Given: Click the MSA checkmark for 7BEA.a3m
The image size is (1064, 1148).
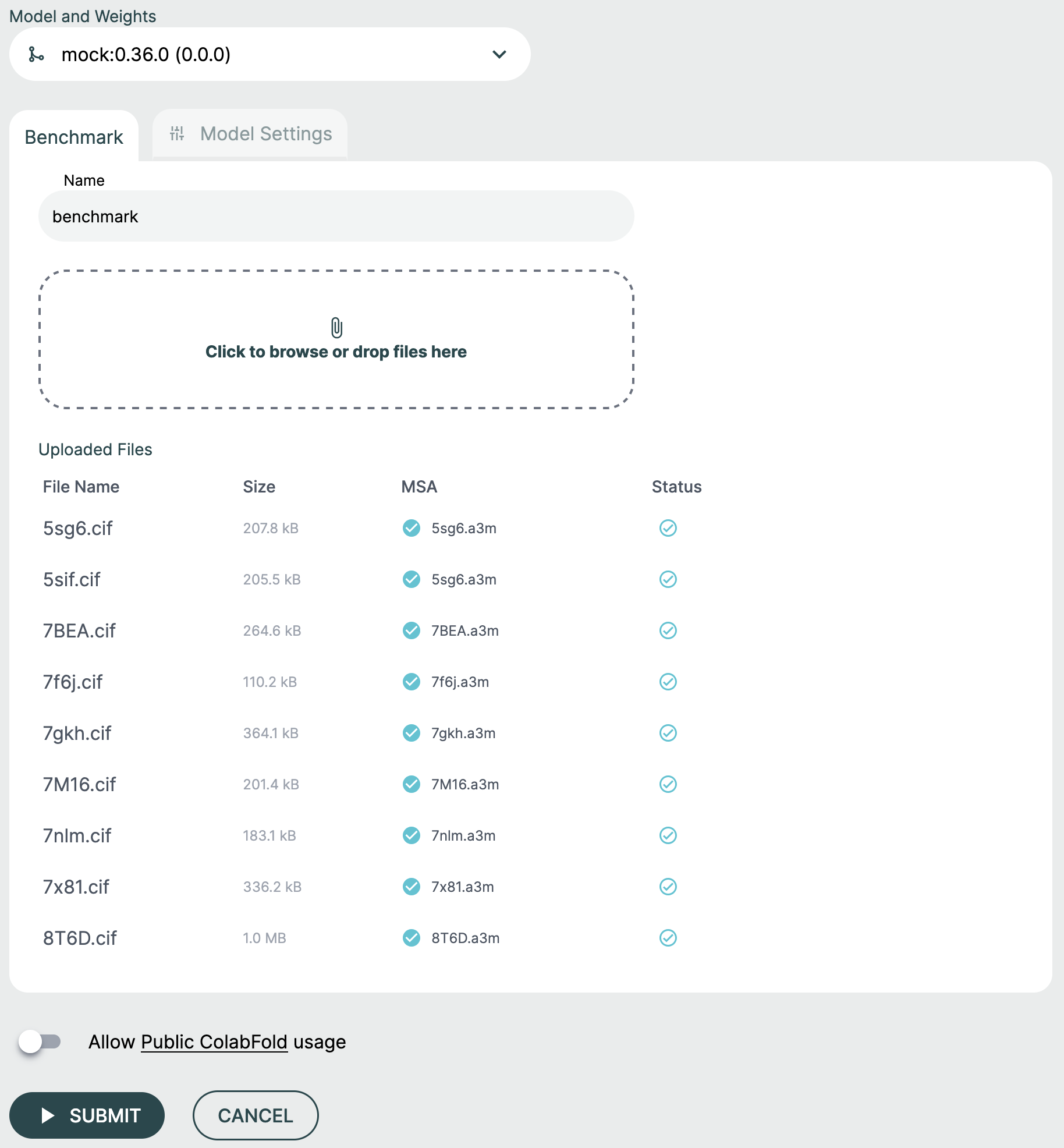Looking at the screenshot, I should tap(411, 630).
